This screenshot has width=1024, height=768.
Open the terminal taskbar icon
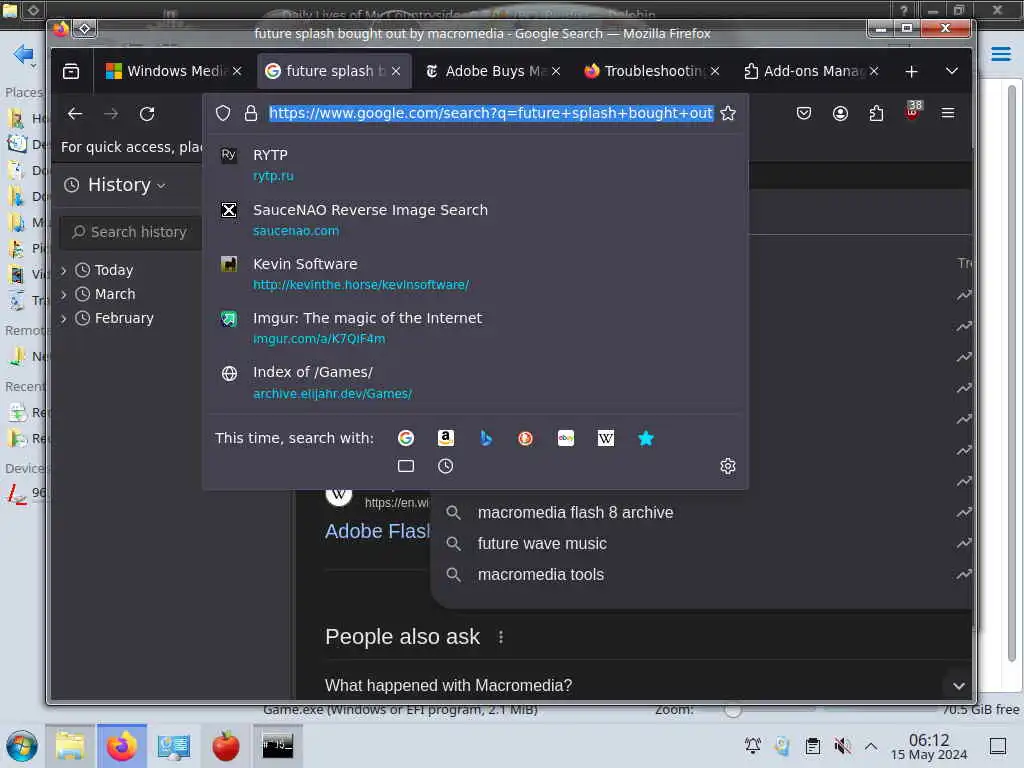tap(278, 746)
